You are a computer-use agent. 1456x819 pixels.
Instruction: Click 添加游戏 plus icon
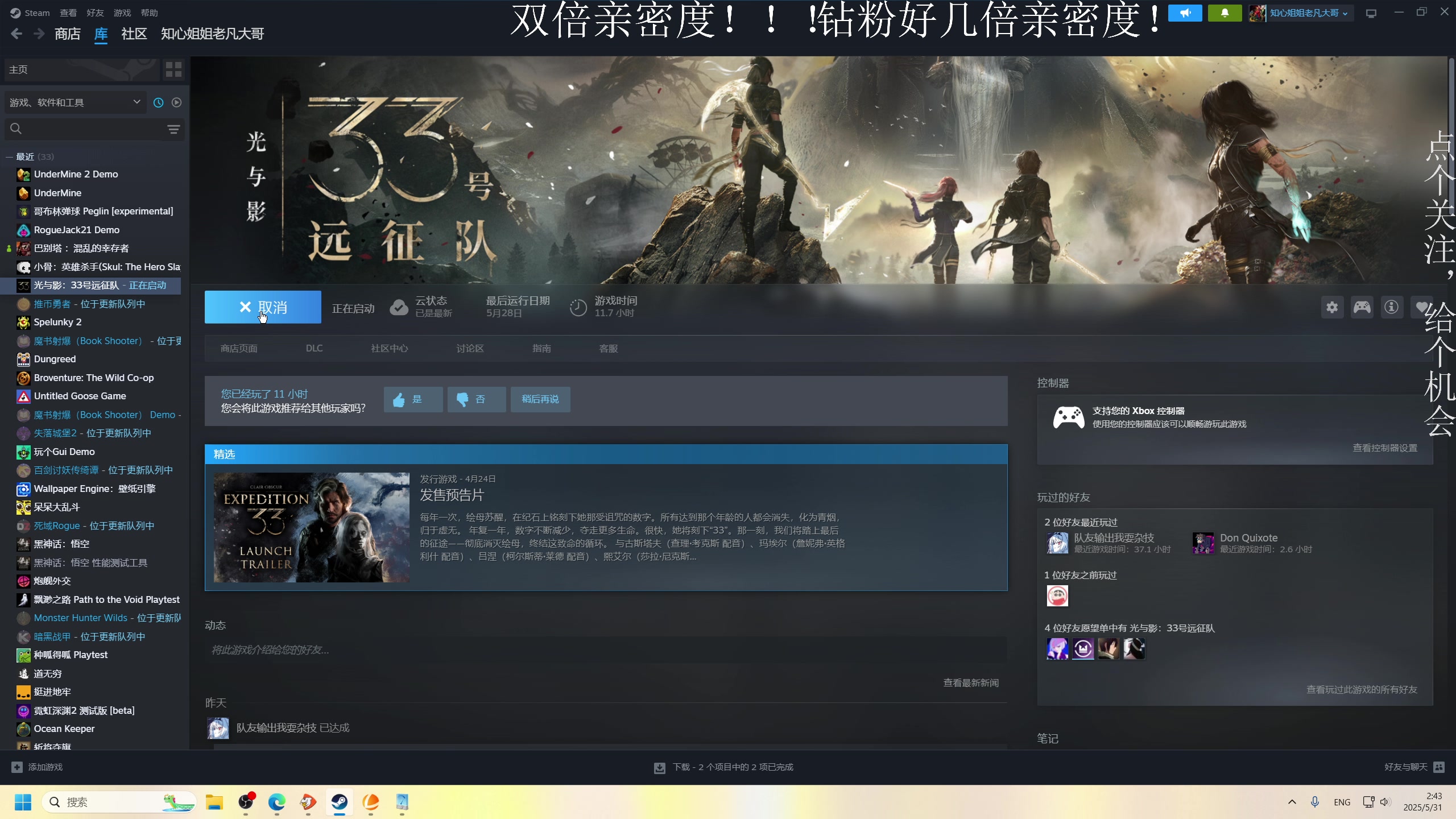coord(17,767)
